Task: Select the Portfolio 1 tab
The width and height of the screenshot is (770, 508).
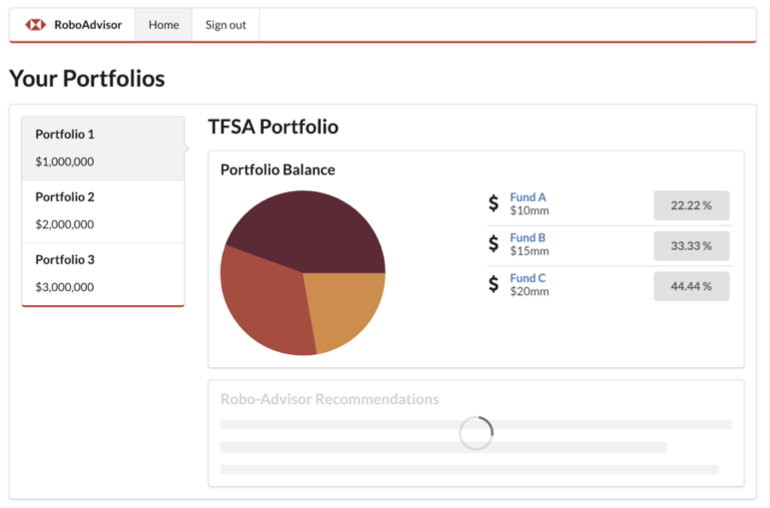Action: pos(103,148)
